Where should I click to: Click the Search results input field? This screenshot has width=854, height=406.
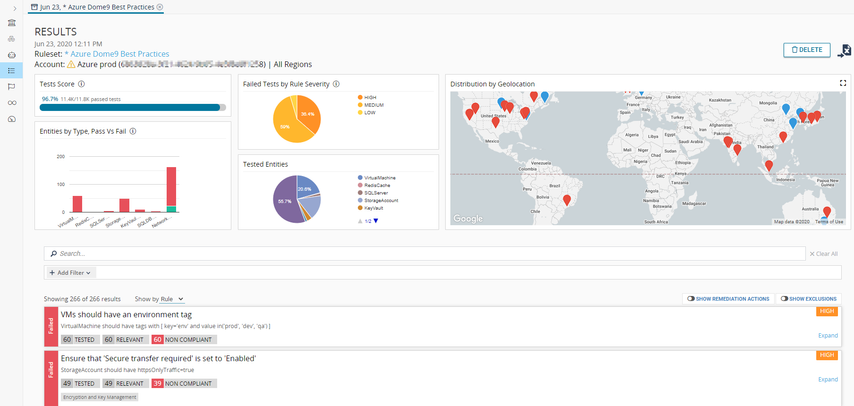424,253
